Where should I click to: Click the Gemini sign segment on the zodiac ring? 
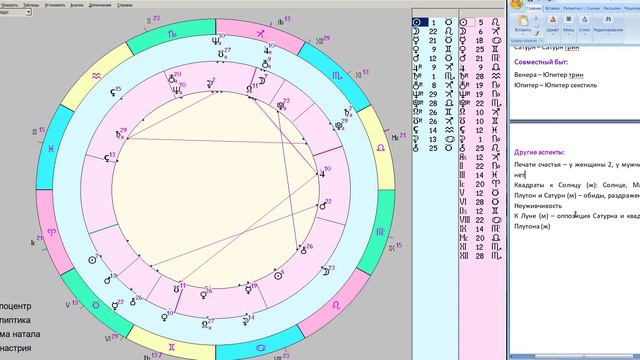172,347
